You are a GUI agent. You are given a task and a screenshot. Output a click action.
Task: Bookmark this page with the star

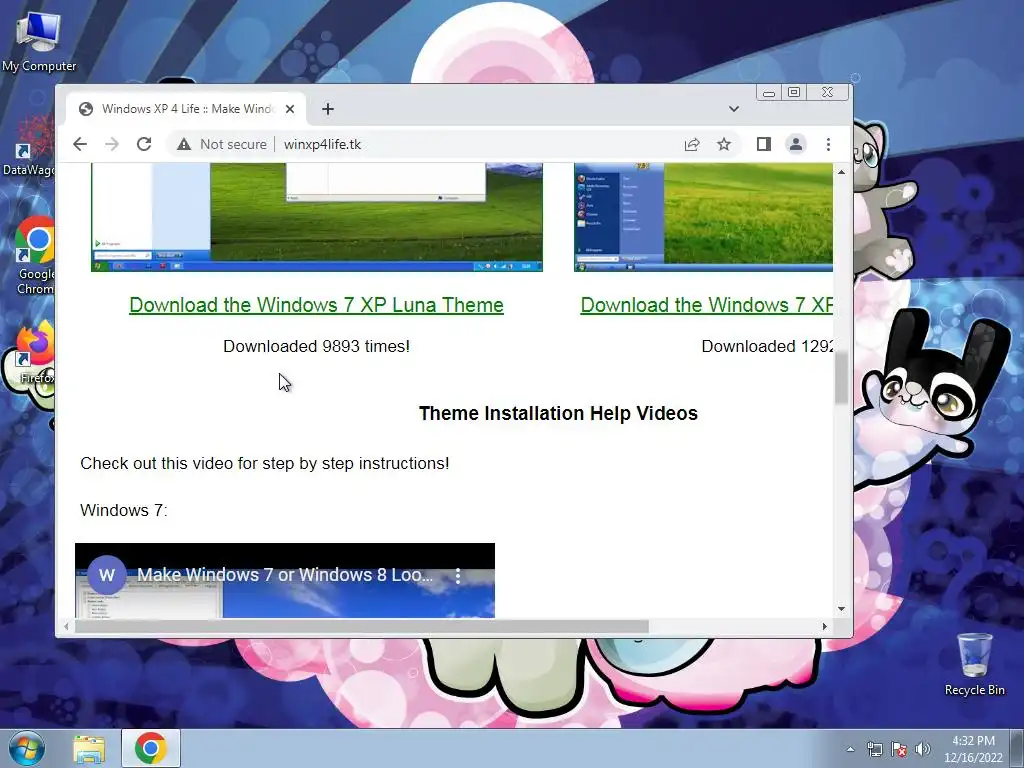pos(724,144)
